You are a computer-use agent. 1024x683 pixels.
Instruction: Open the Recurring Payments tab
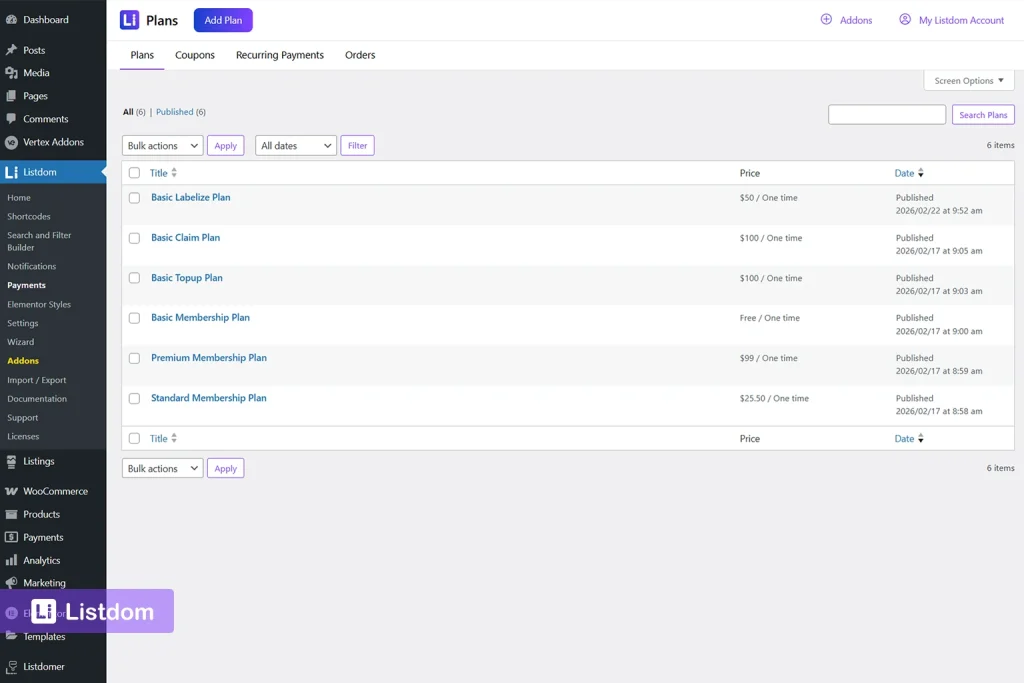[x=279, y=55]
